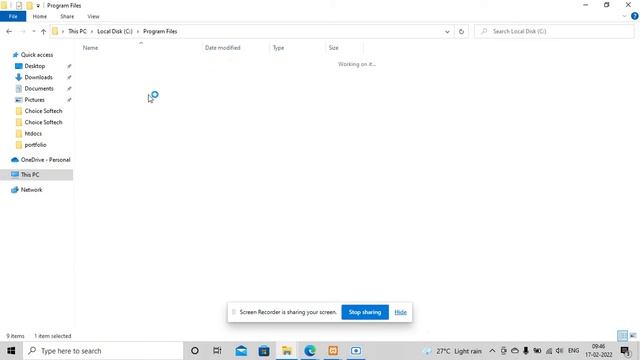Viewport: 640px width, 360px height.
Task: Switch to Details view layout icon
Action: (x=622, y=336)
